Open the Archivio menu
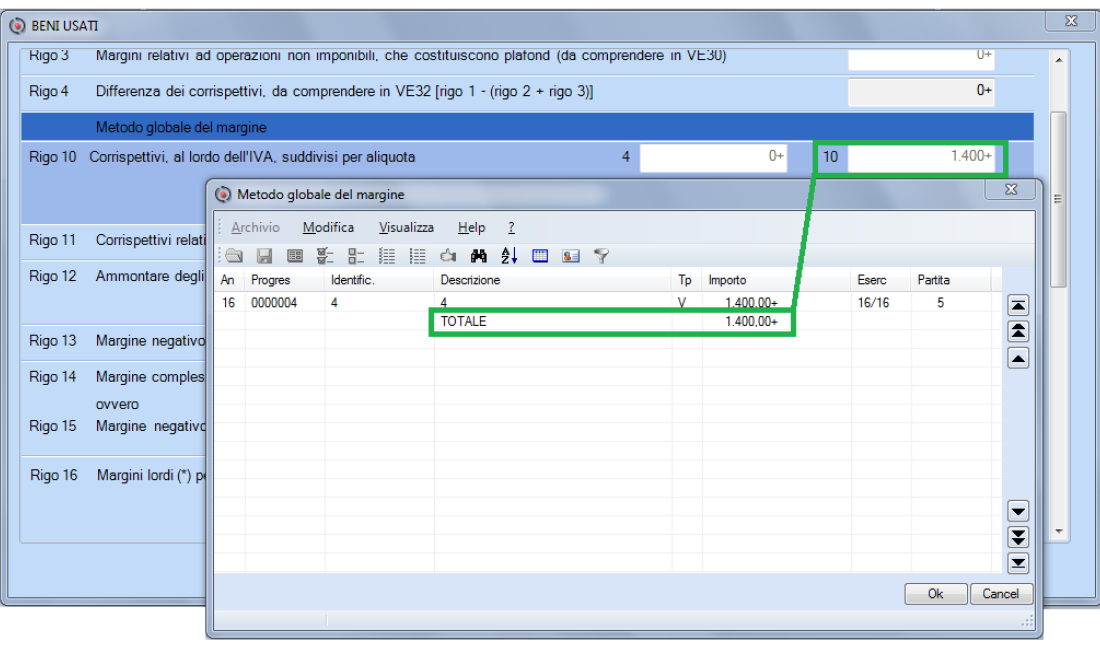This screenshot has width=1100, height=645. [x=255, y=227]
